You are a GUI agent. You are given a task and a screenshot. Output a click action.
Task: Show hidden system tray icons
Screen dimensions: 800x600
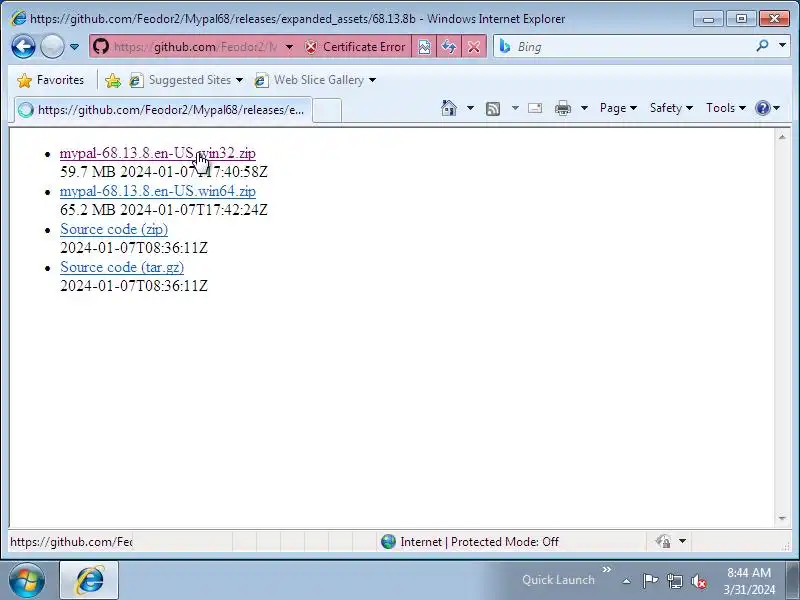point(627,581)
